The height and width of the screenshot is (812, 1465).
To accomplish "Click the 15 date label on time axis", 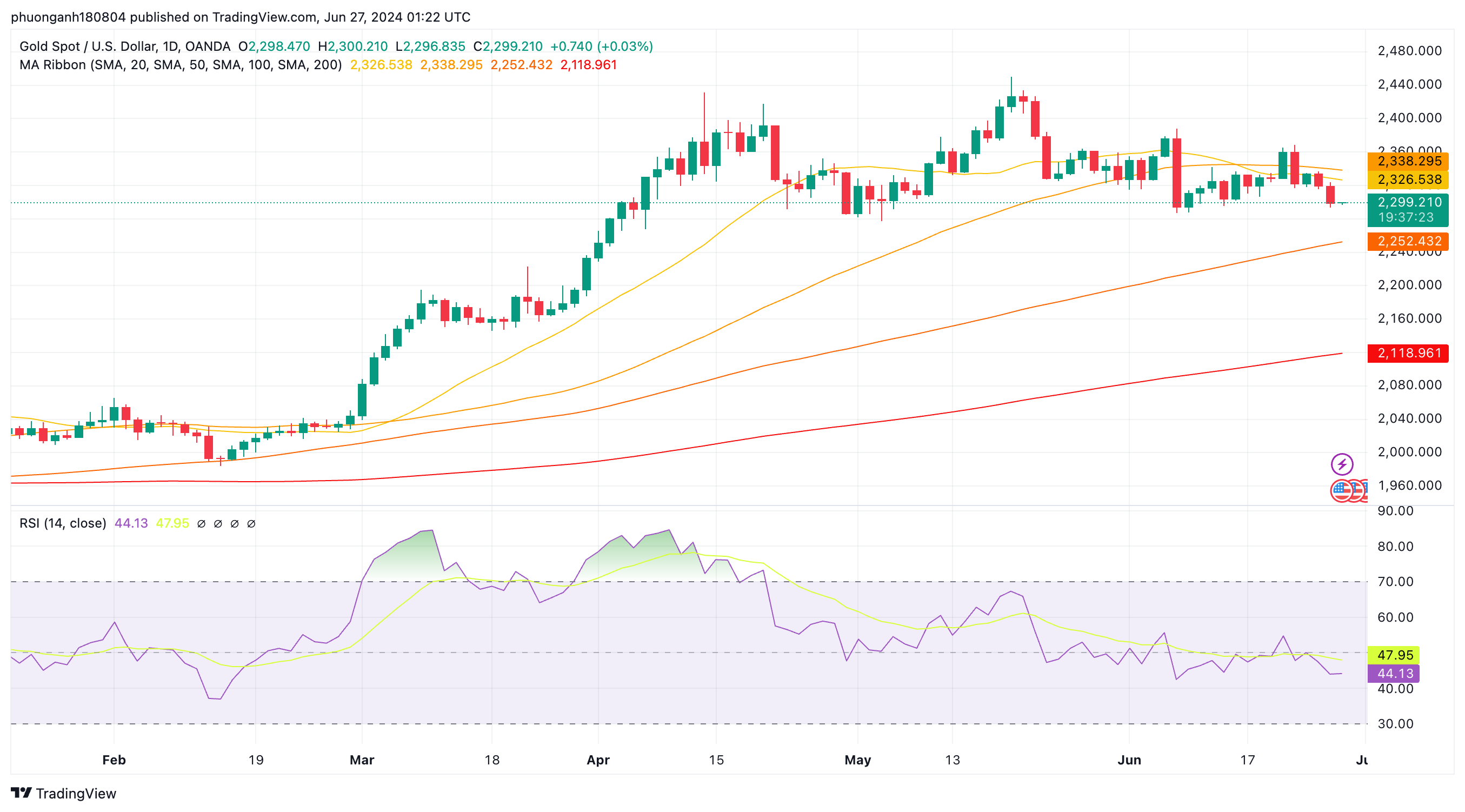I will coord(716,760).
